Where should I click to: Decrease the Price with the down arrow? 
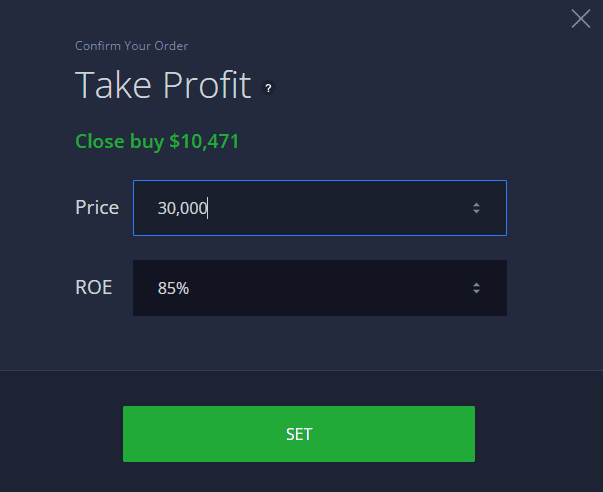[476, 212]
